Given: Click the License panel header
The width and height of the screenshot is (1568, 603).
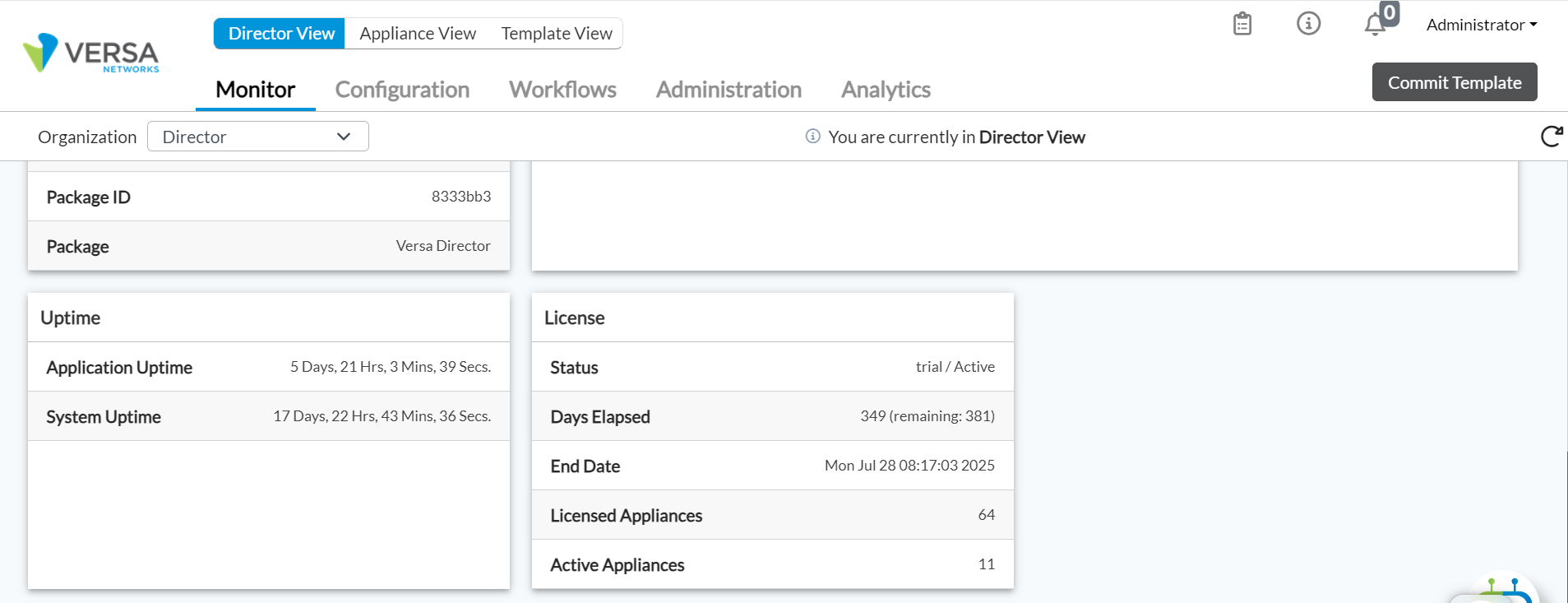Looking at the screenshot, I should (773, 318).
